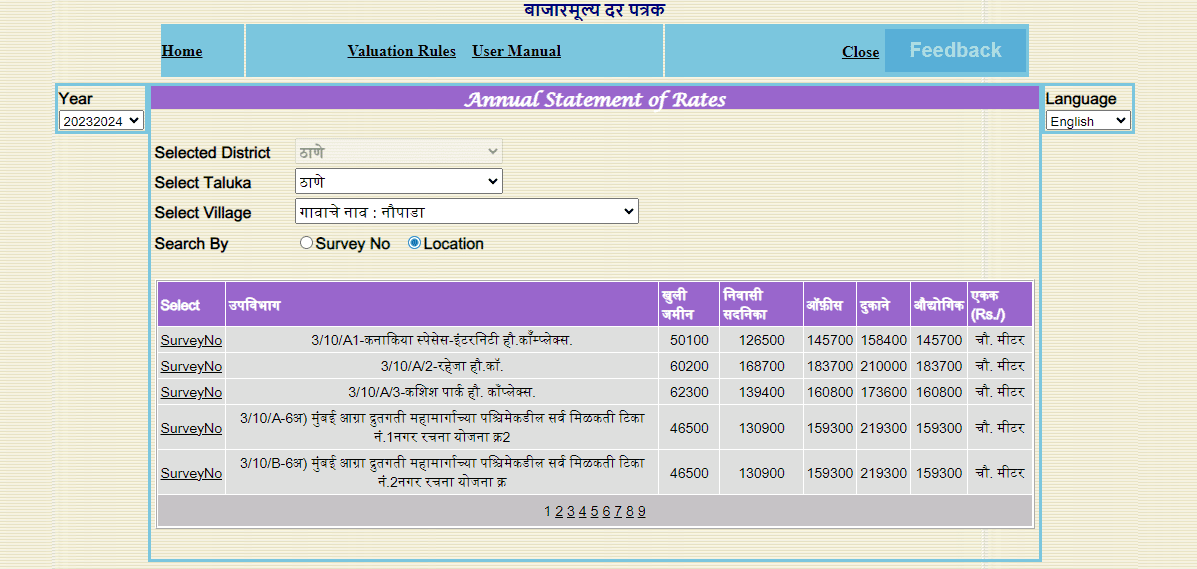Click SurveyNo link for 3/10/A/3 row
Image resolution: width=1197 pixels, height=569 pixels.
[191, 392]
